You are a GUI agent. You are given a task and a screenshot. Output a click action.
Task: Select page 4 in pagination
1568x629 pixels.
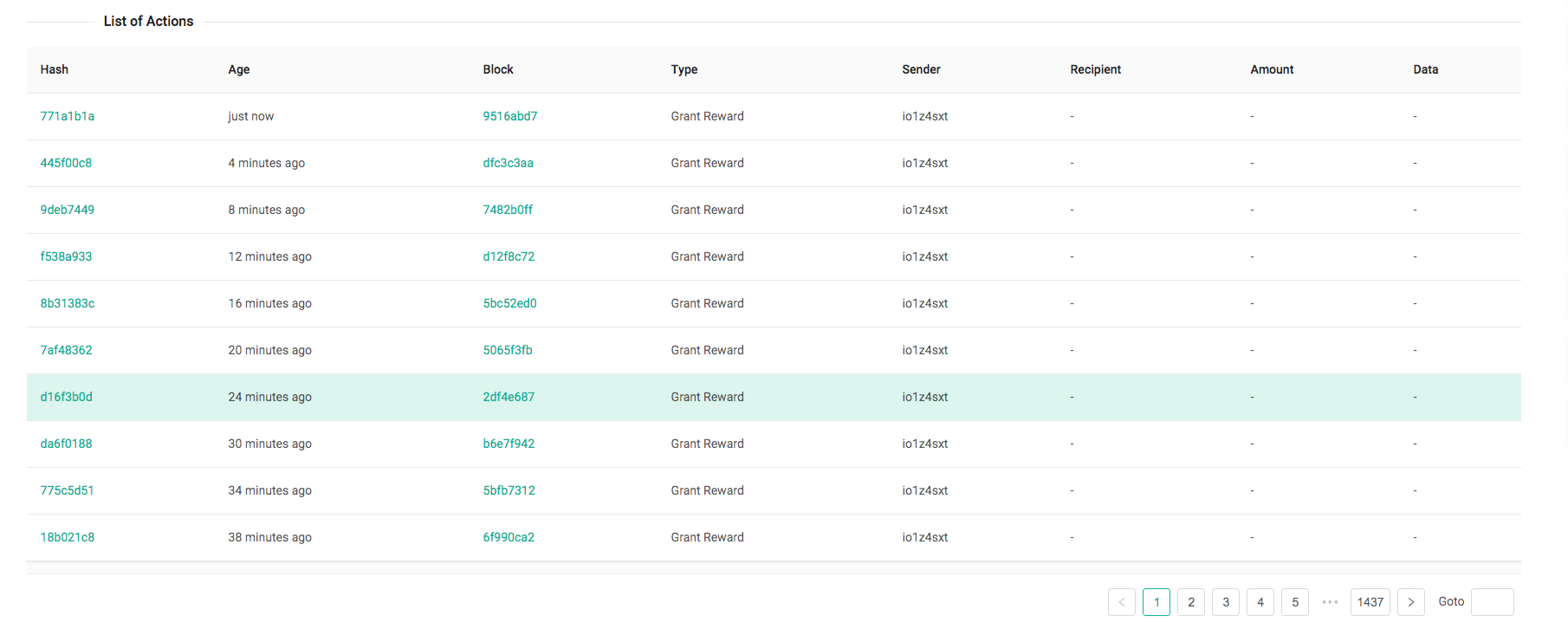(1260, 602)
